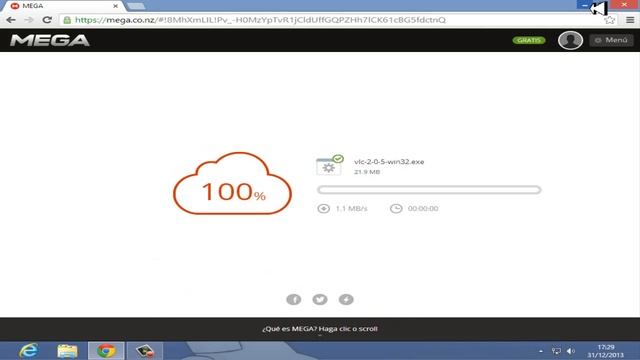The width and height of the screenshot is (640, 360).
Task: Share via the Facebook icon
Action: click(294, 300)
